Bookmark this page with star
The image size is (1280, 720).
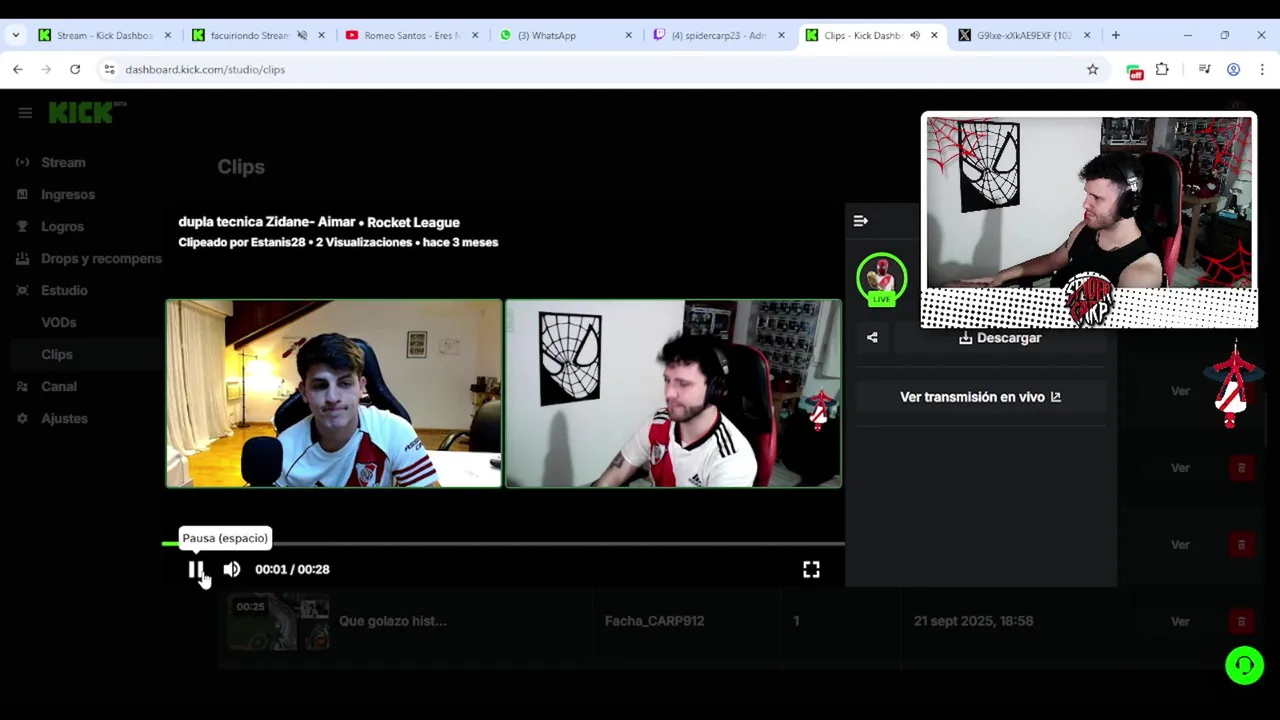coord(1092,69)
